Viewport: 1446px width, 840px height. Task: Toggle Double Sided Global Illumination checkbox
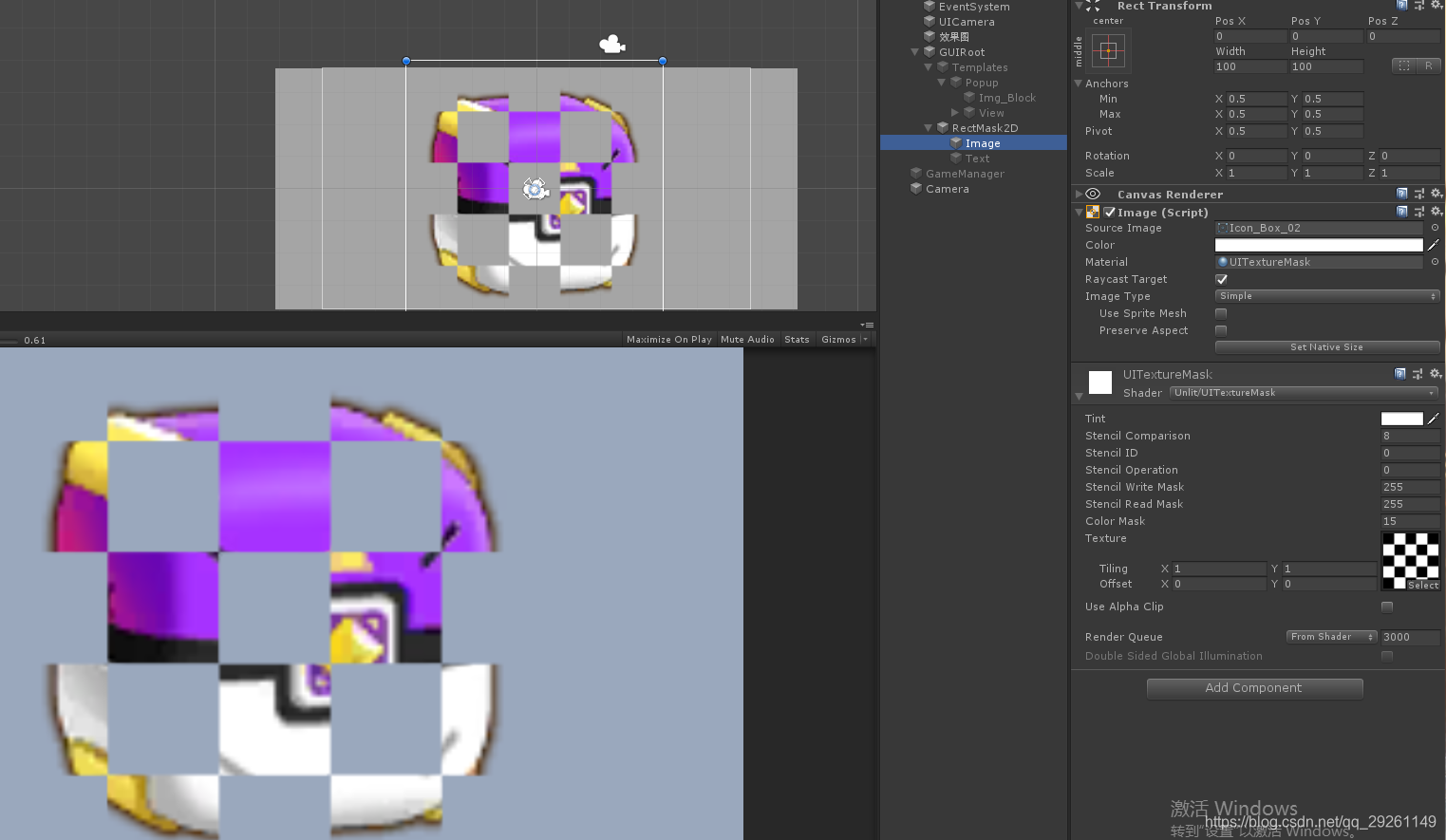[1387, 656]
